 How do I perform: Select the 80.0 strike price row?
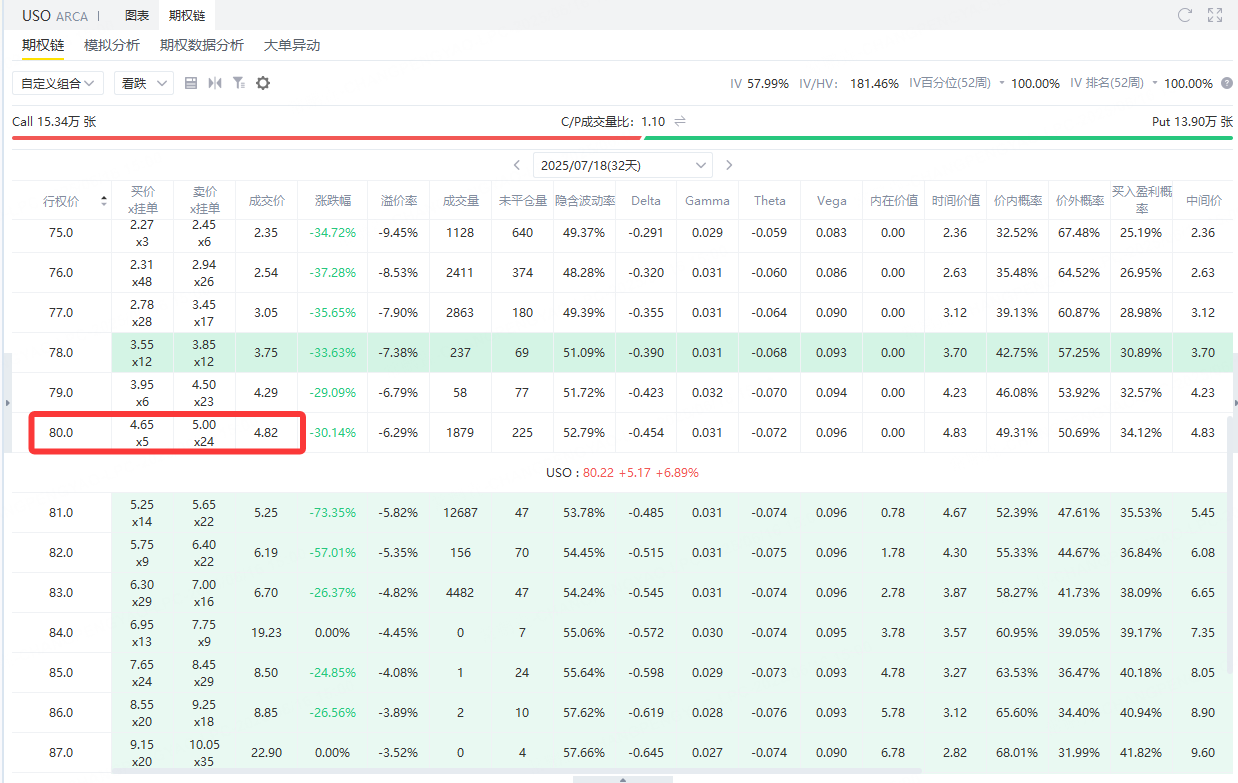pyautogui.click(x=61, y=433)
